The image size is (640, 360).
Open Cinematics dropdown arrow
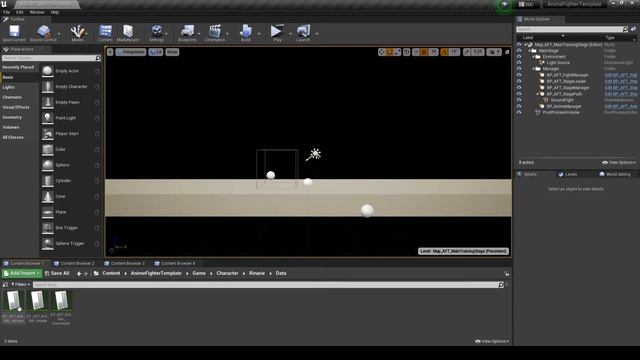(x=227, y=33)
